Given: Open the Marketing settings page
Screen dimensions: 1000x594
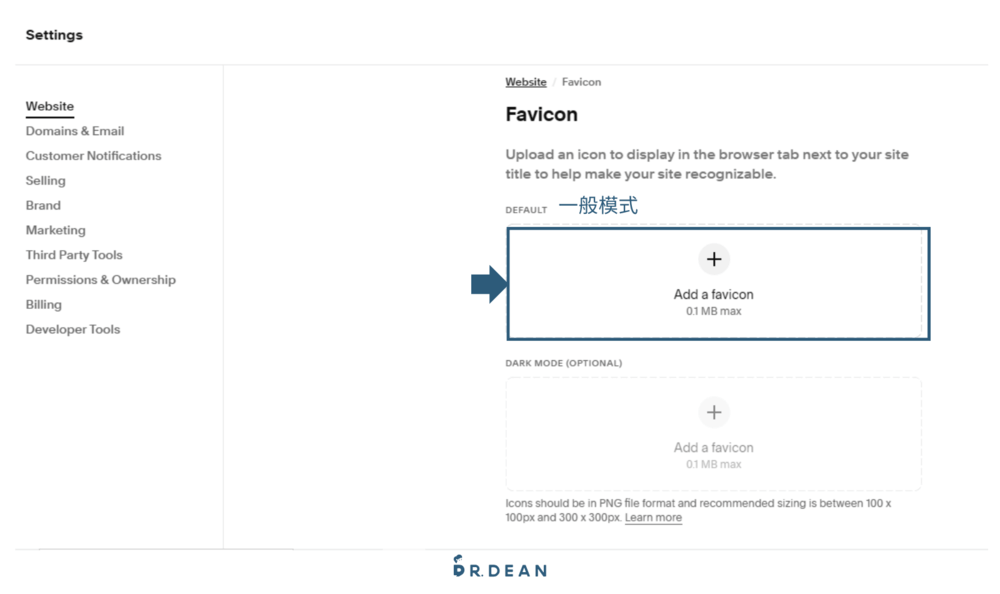Looking at the screenshot, I should [x=55, y=230].
